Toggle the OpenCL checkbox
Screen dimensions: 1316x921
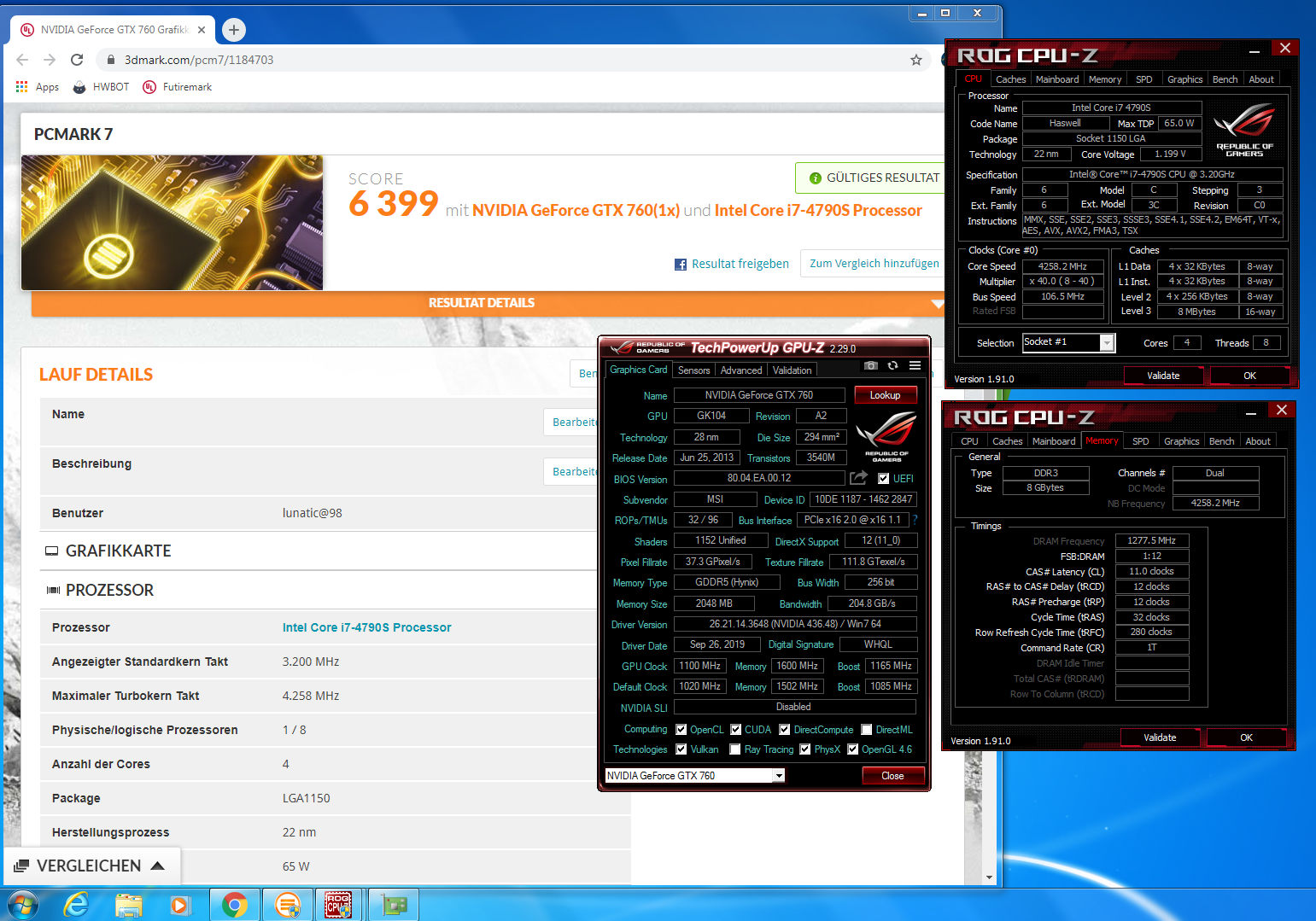(x=681, y=730)
